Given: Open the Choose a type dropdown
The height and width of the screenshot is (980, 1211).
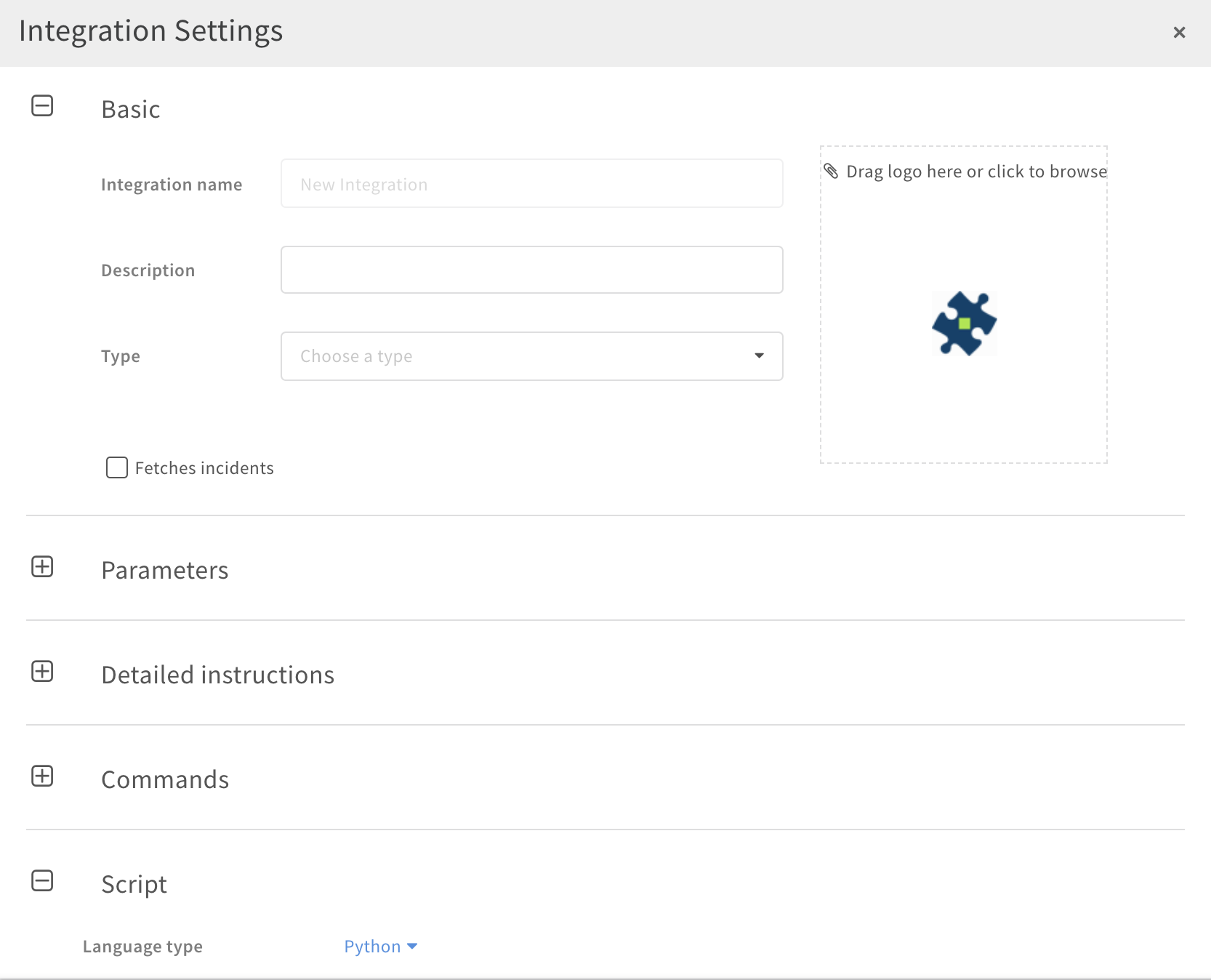Looking at the screenshot, I should pyautogui.click(x=531, y=356).
